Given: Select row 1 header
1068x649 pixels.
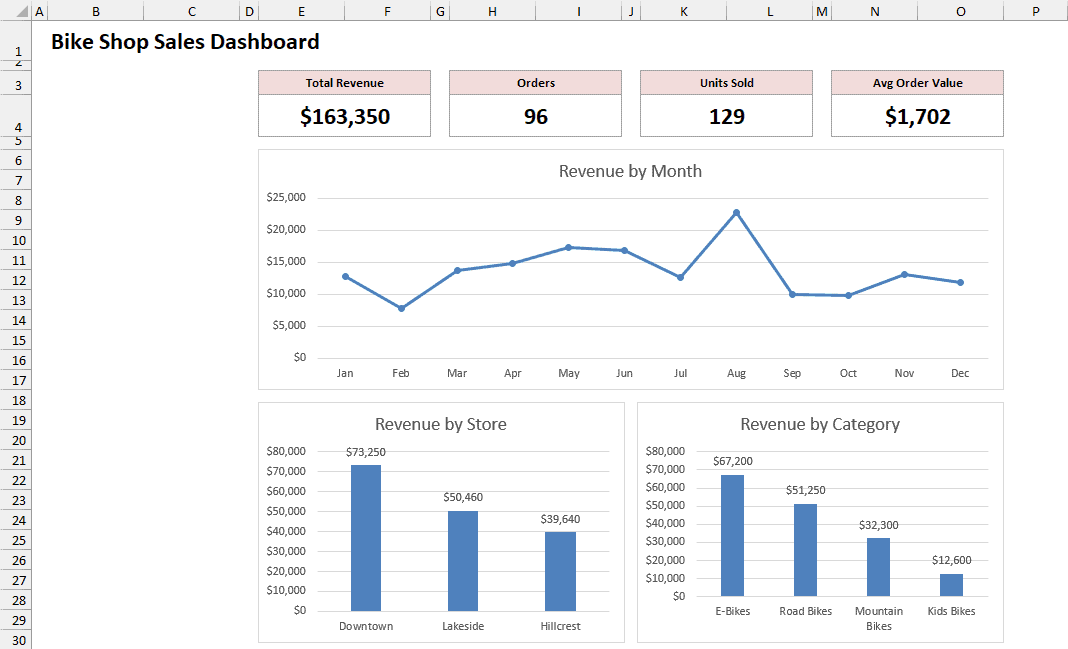Looking at the screenshot, I should point(16,41).
